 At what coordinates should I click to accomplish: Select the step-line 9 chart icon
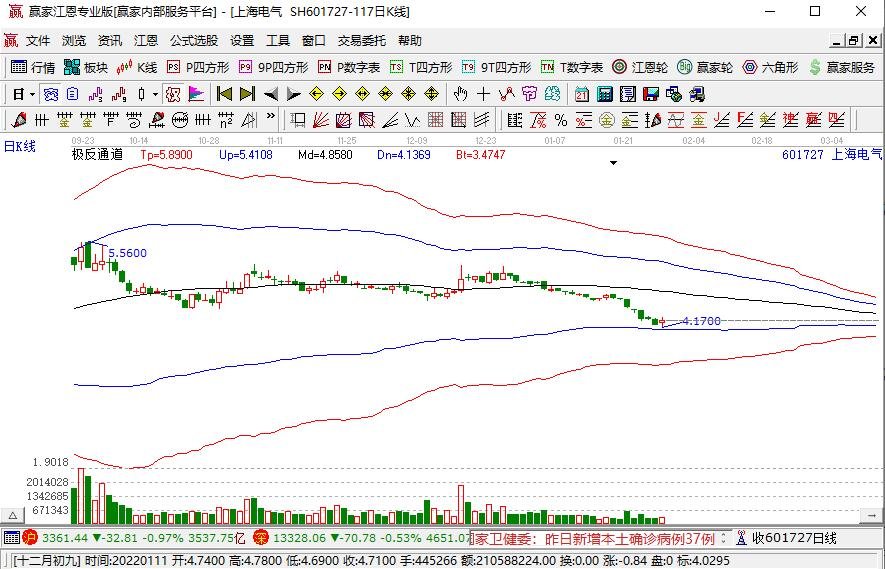[119, 94]
